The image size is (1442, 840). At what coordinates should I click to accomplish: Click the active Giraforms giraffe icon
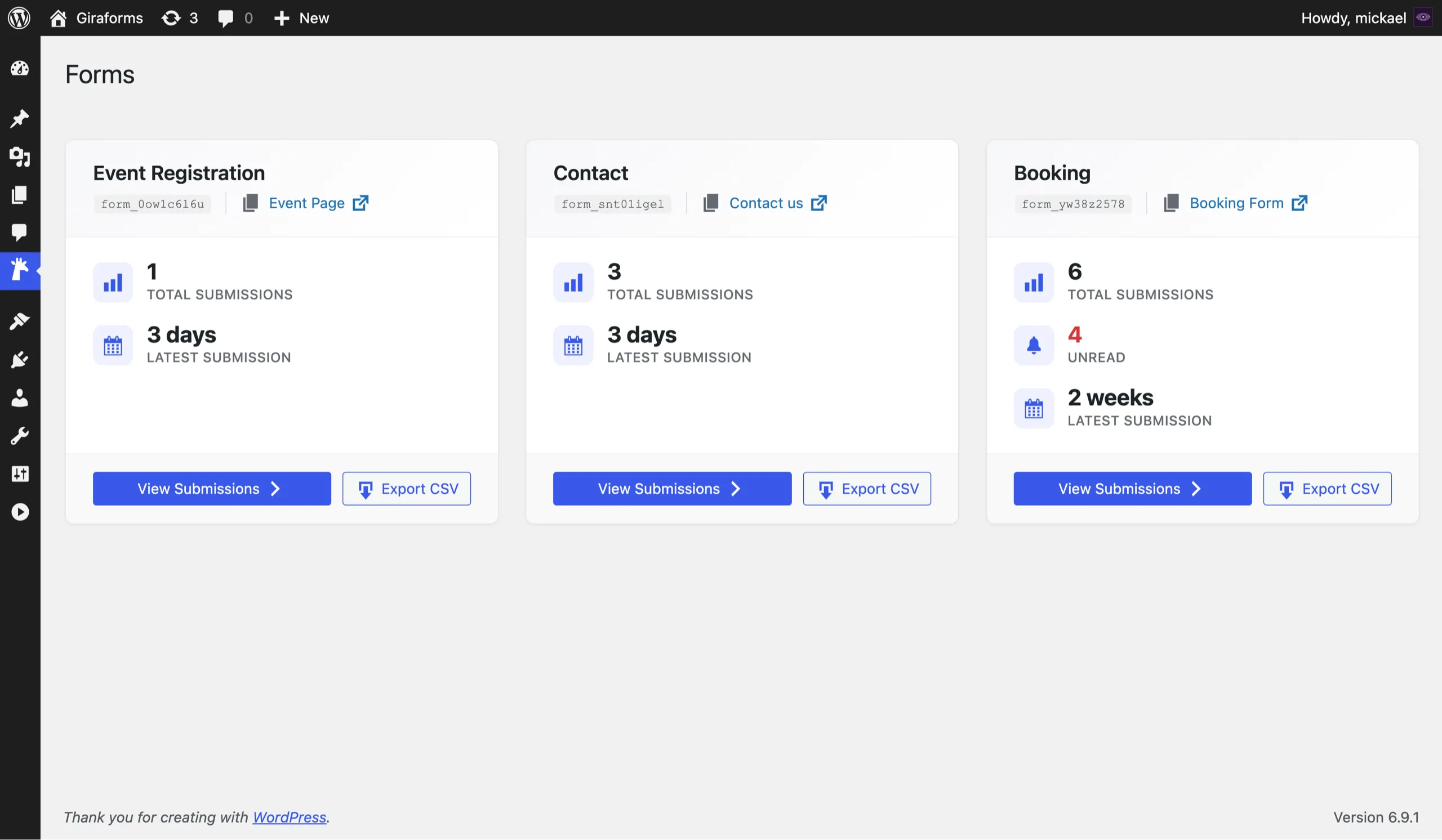pyautogui.click(x=20, y=270)
